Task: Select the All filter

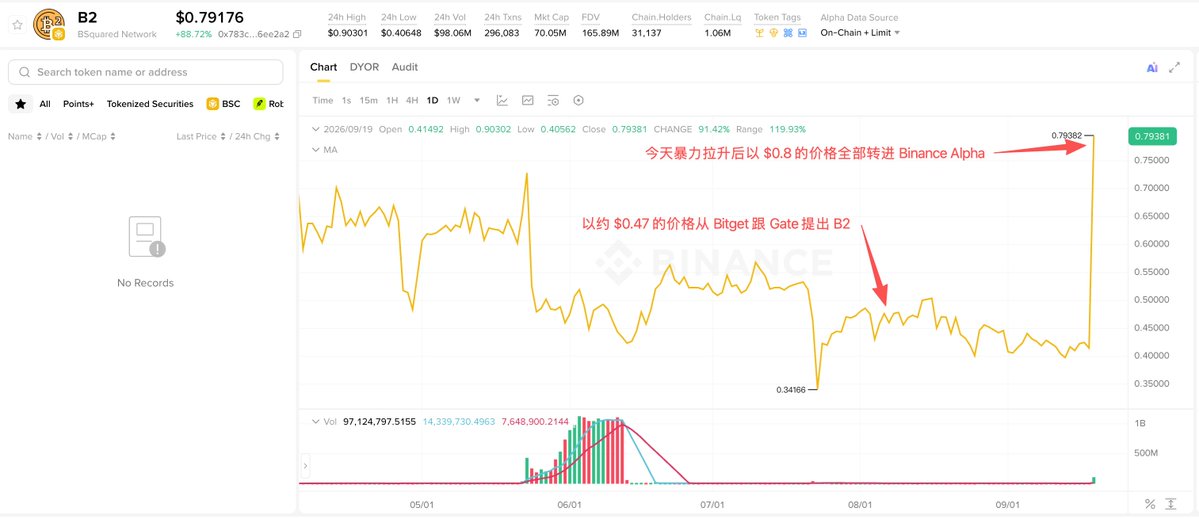Action: pos(45,104)
